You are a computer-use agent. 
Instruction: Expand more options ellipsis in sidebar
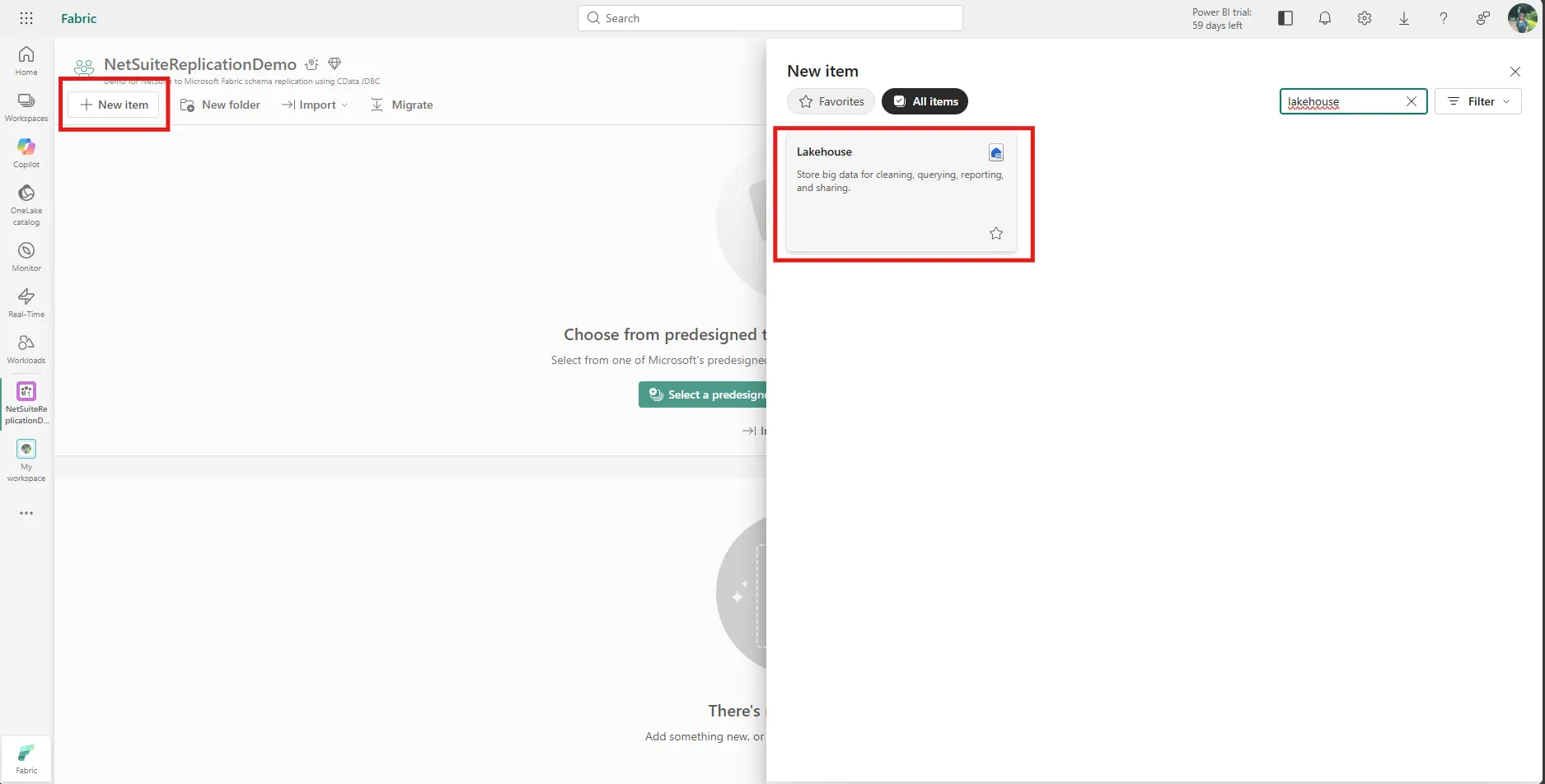click(26, 513)
